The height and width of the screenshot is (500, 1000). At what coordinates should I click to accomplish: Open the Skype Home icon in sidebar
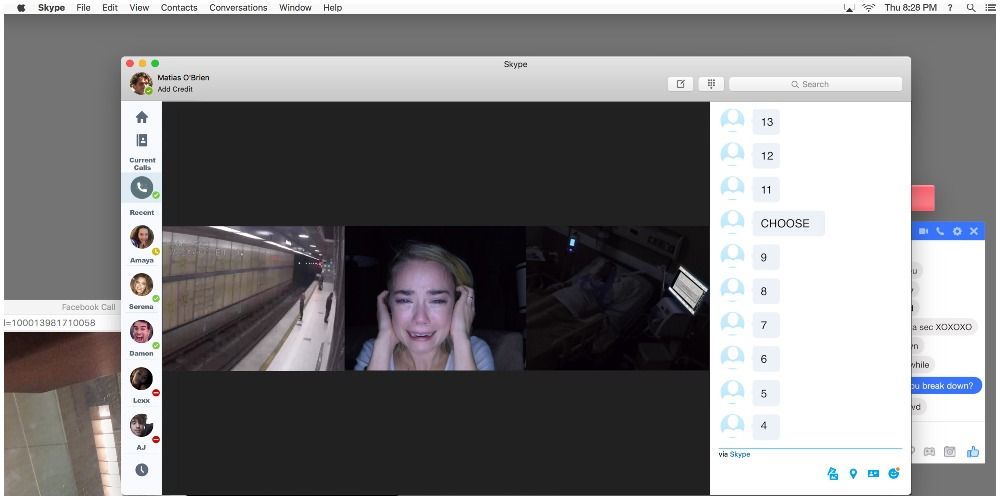coord(142,117)
